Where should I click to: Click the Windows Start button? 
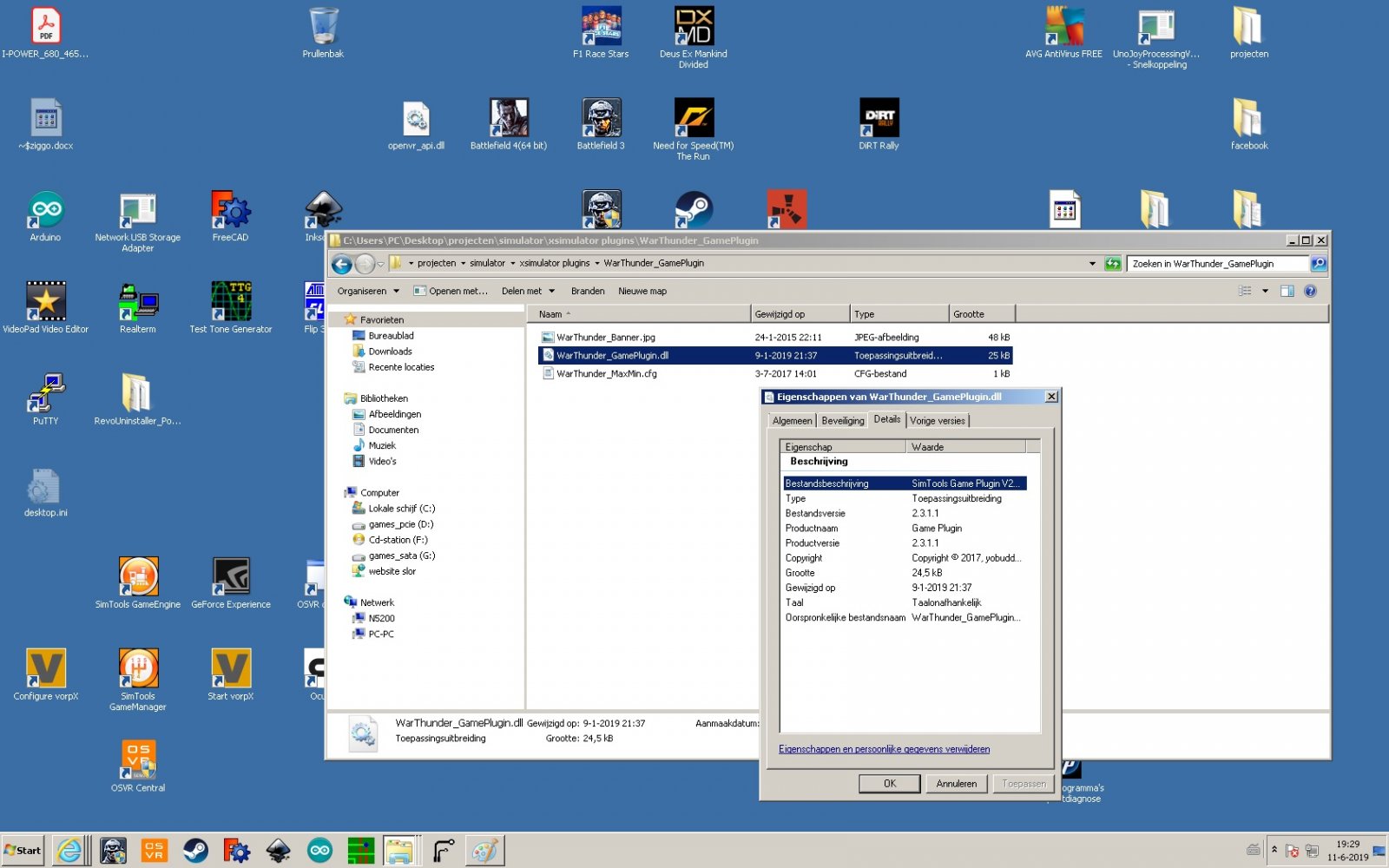click(23, 851)
